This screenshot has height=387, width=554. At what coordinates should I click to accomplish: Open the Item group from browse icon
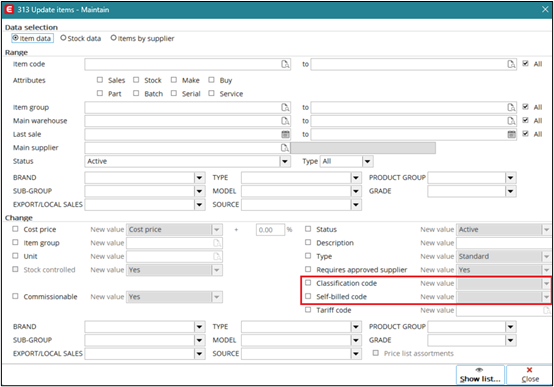click(x=285, y=107)
